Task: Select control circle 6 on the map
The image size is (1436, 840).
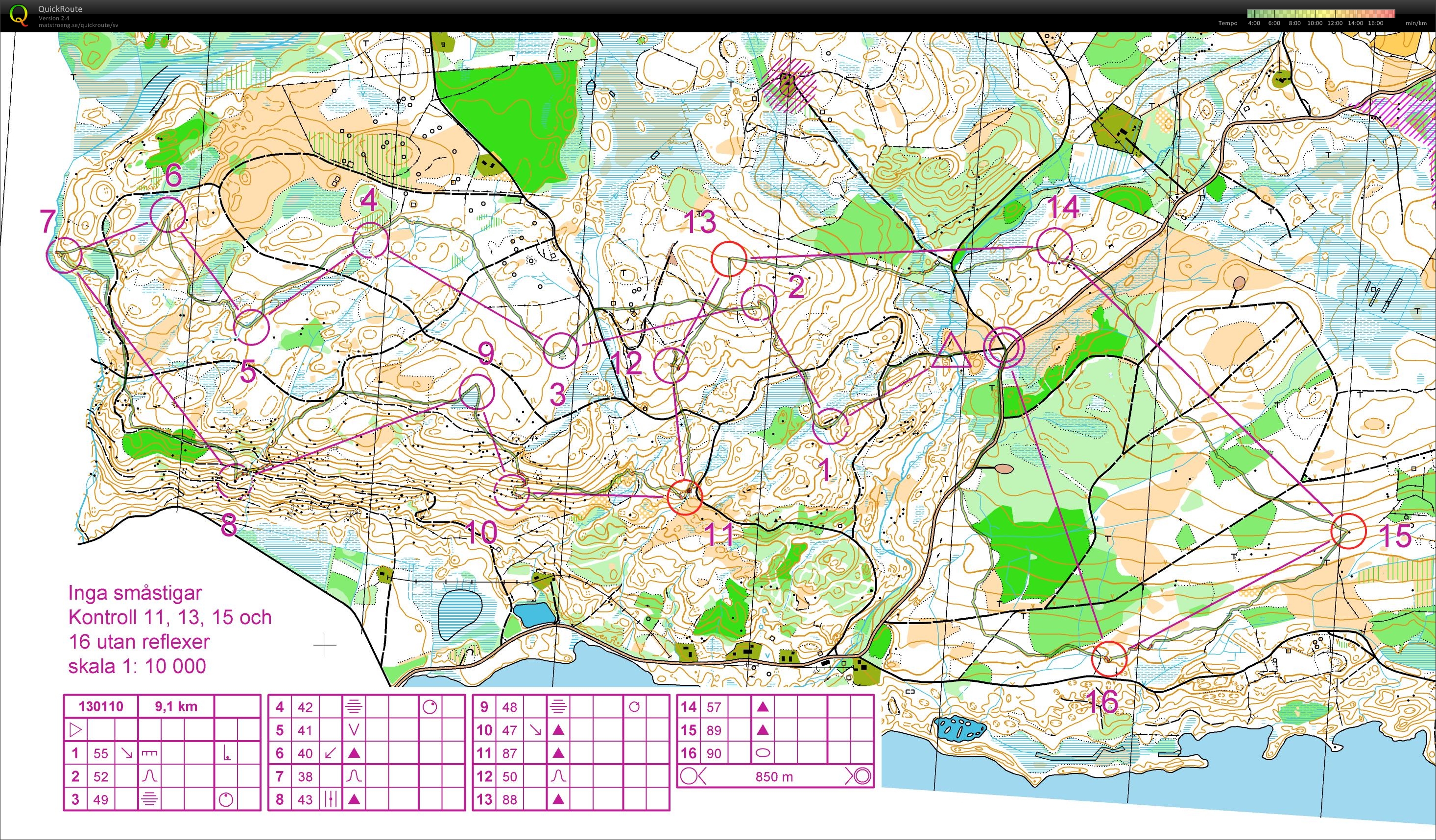Action: [168, 214]
